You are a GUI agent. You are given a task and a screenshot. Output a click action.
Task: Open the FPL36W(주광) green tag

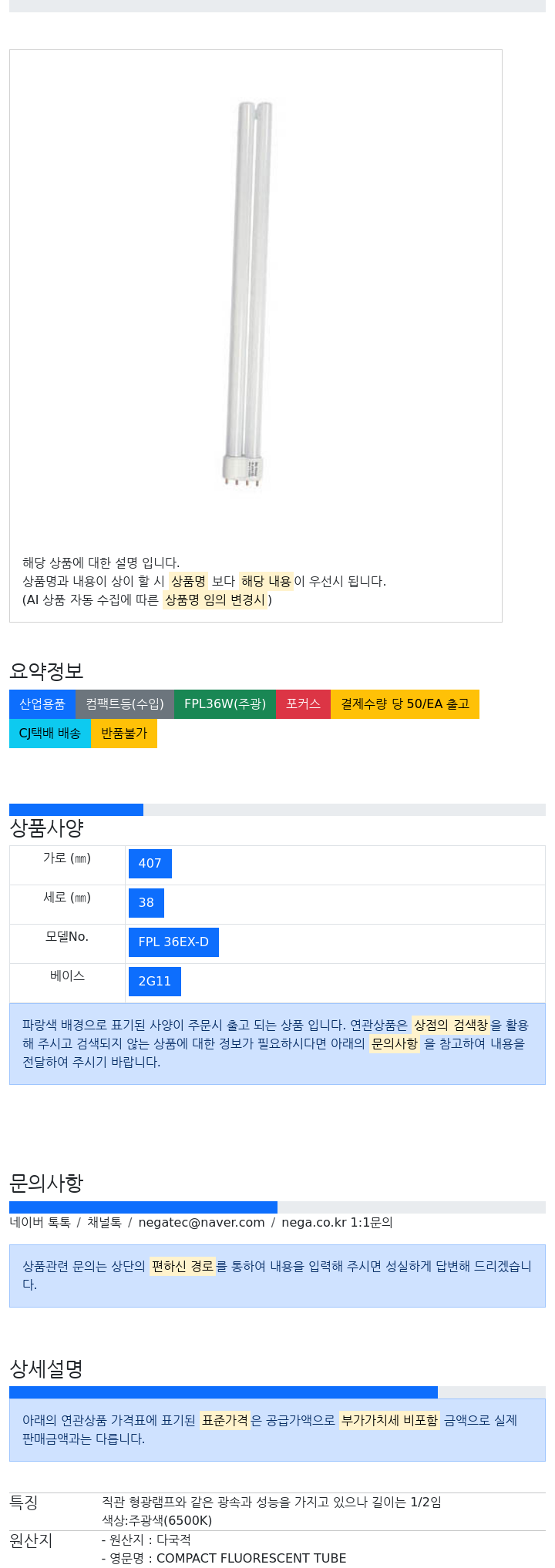pos(225,704)
